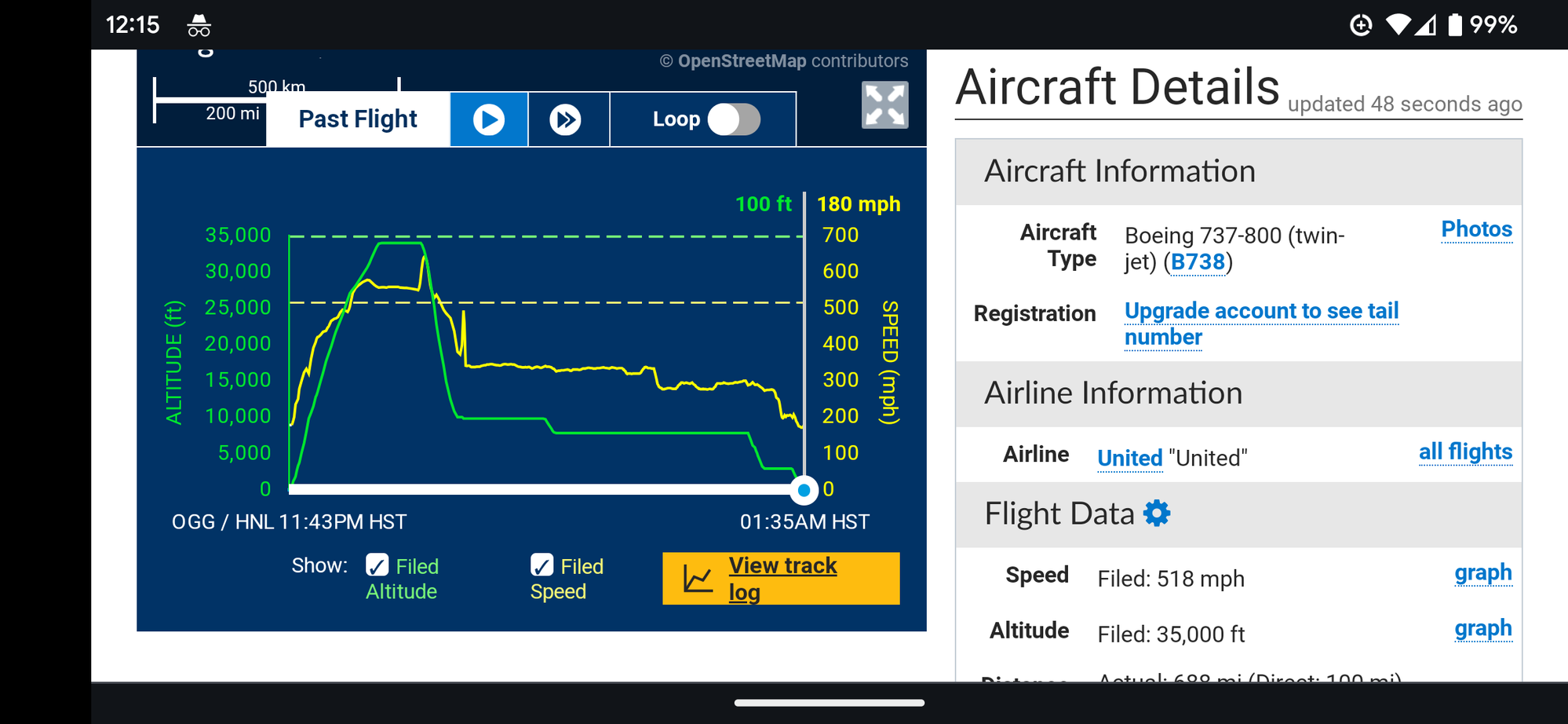Uncheck the Filed Speed checkbox

[x=542, y=565]
